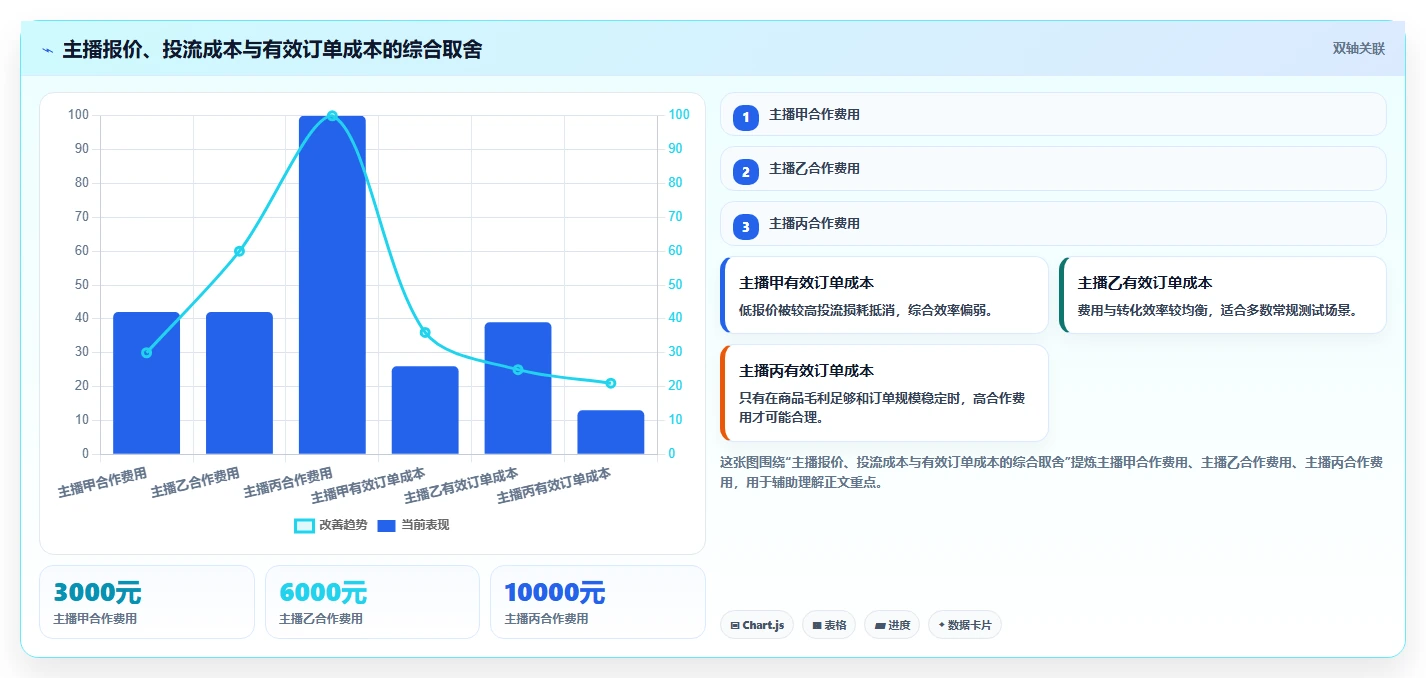Click the tallest bar 主播丙合作费用
This screenshot has width=1426, height=678.
tap(332, 285)
